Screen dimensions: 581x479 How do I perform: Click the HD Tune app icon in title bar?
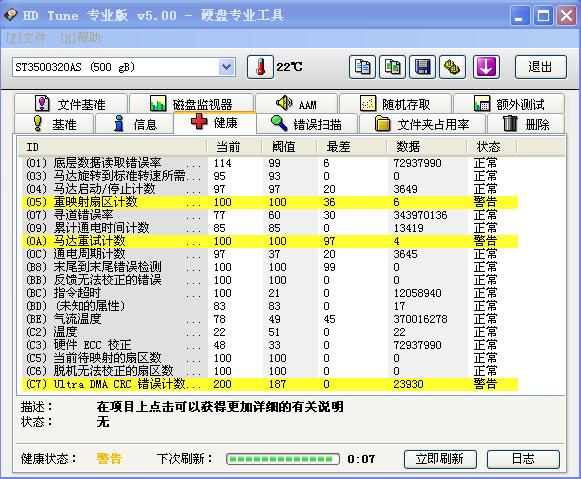(x=10, y=15)
